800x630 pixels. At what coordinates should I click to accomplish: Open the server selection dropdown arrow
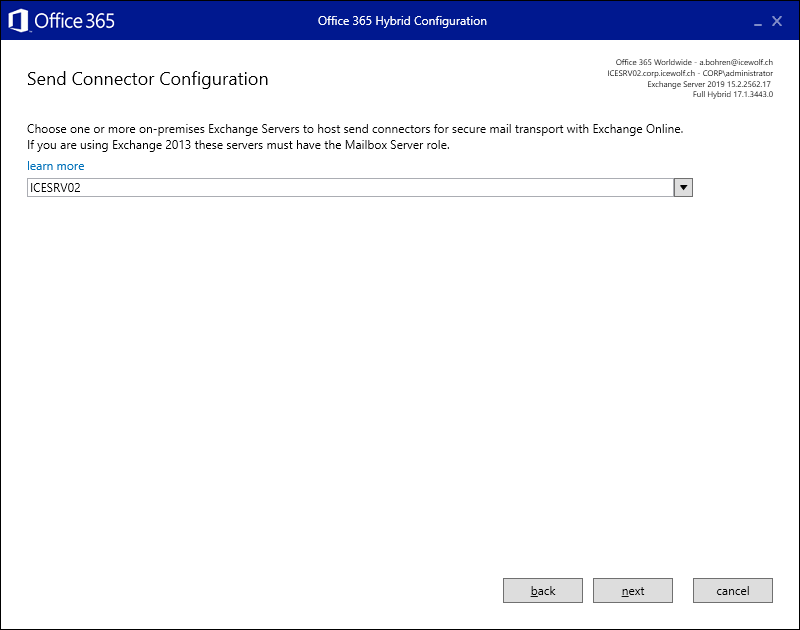pyautogui.click(x=683, y=188)
